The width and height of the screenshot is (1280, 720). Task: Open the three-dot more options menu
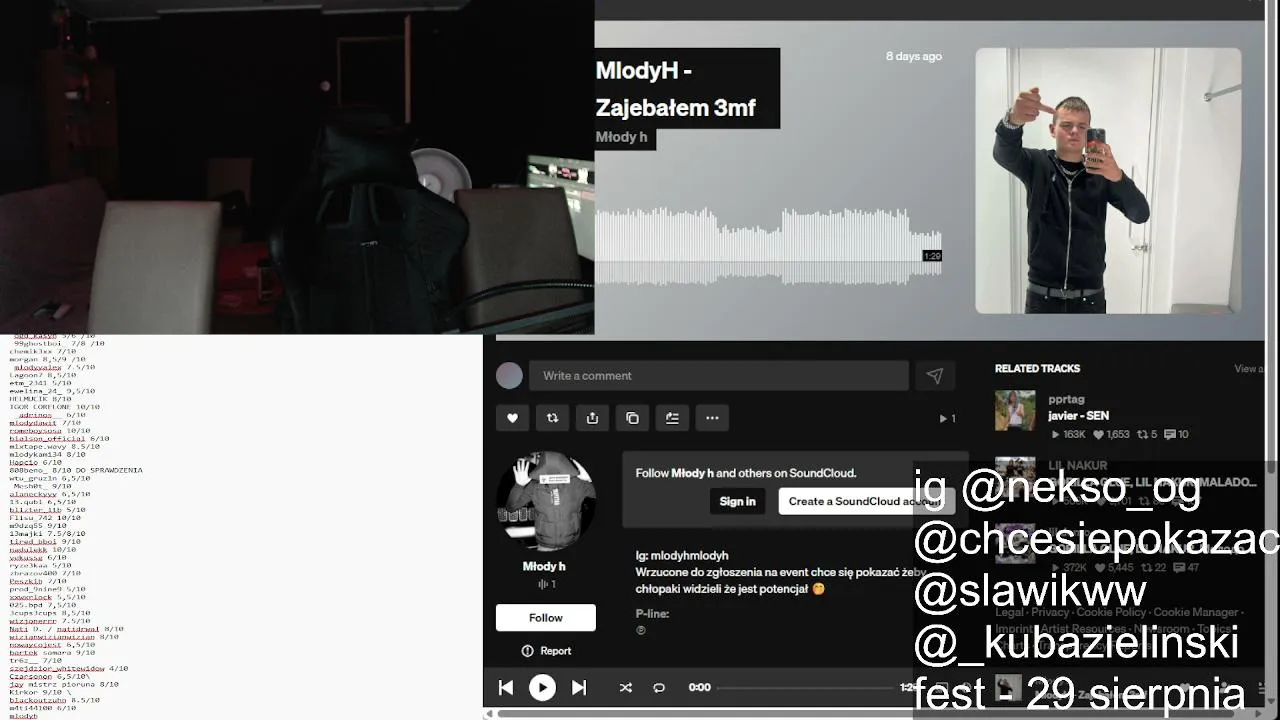point(712,418)
